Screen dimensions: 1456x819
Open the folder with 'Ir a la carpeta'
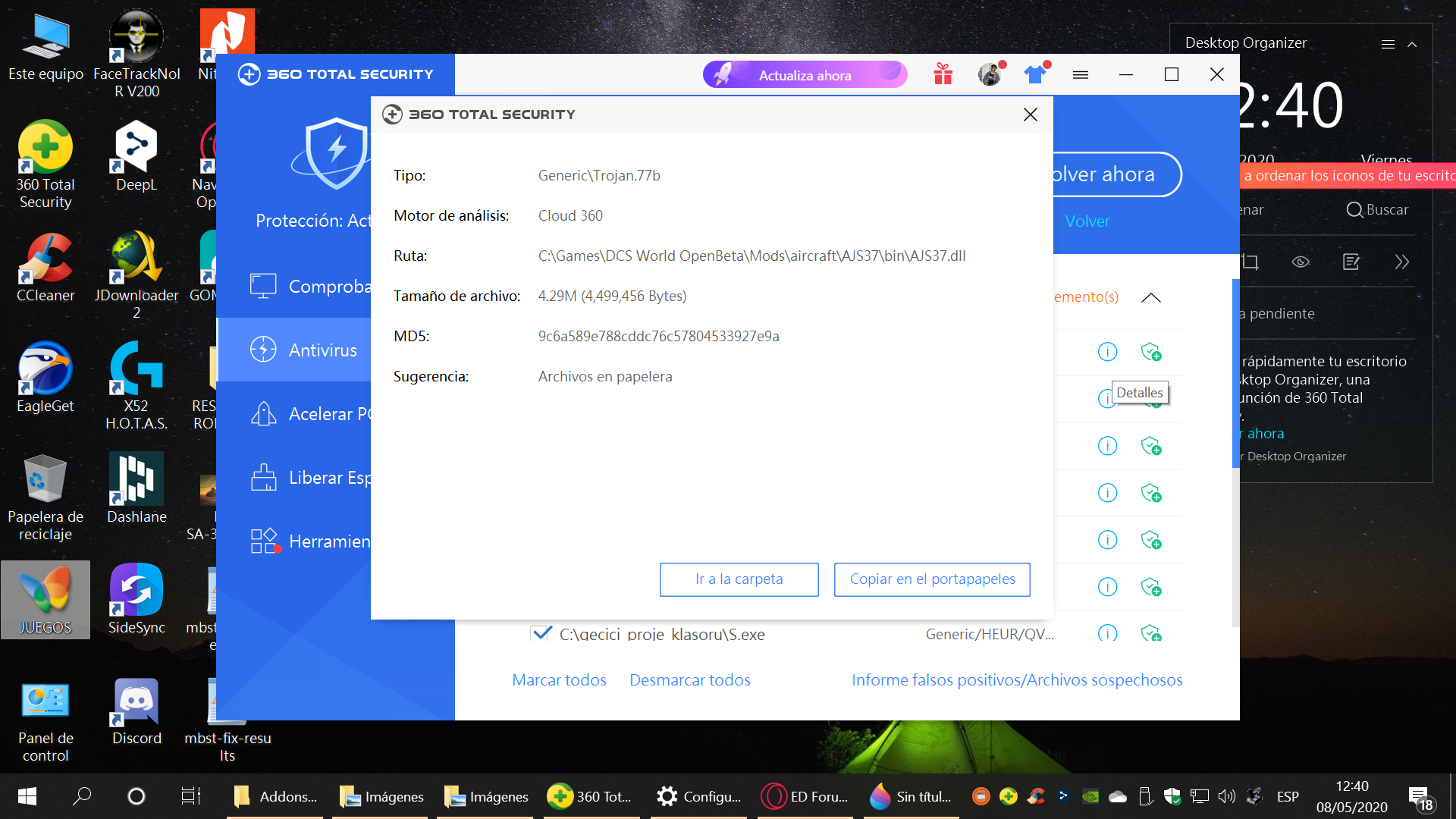[x=739, y=579]
